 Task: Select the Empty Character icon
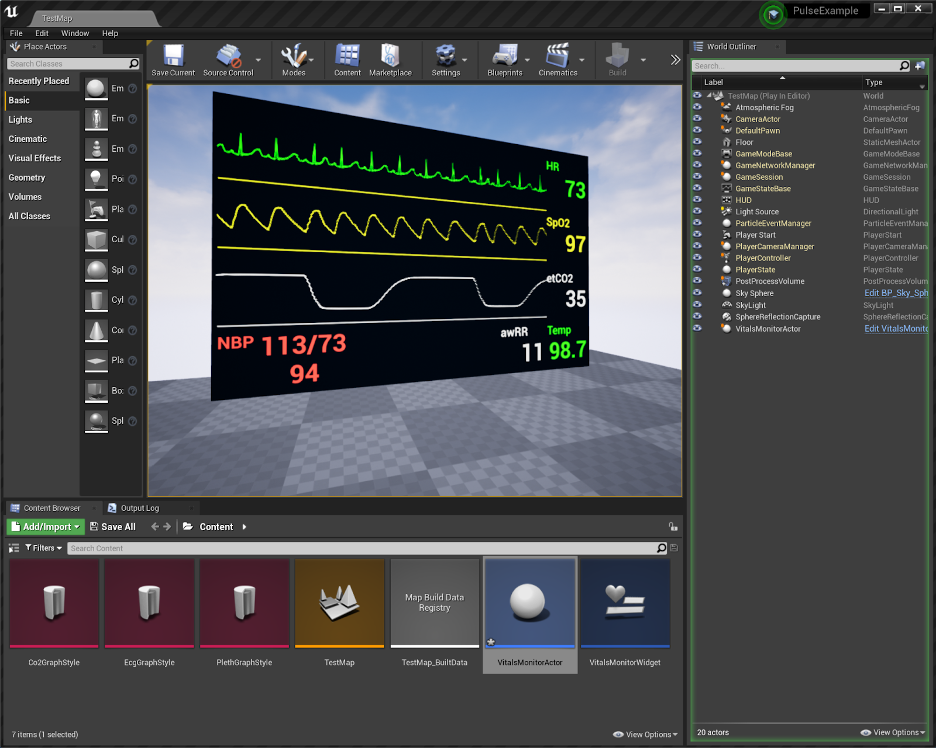click(x=96, y=118)
